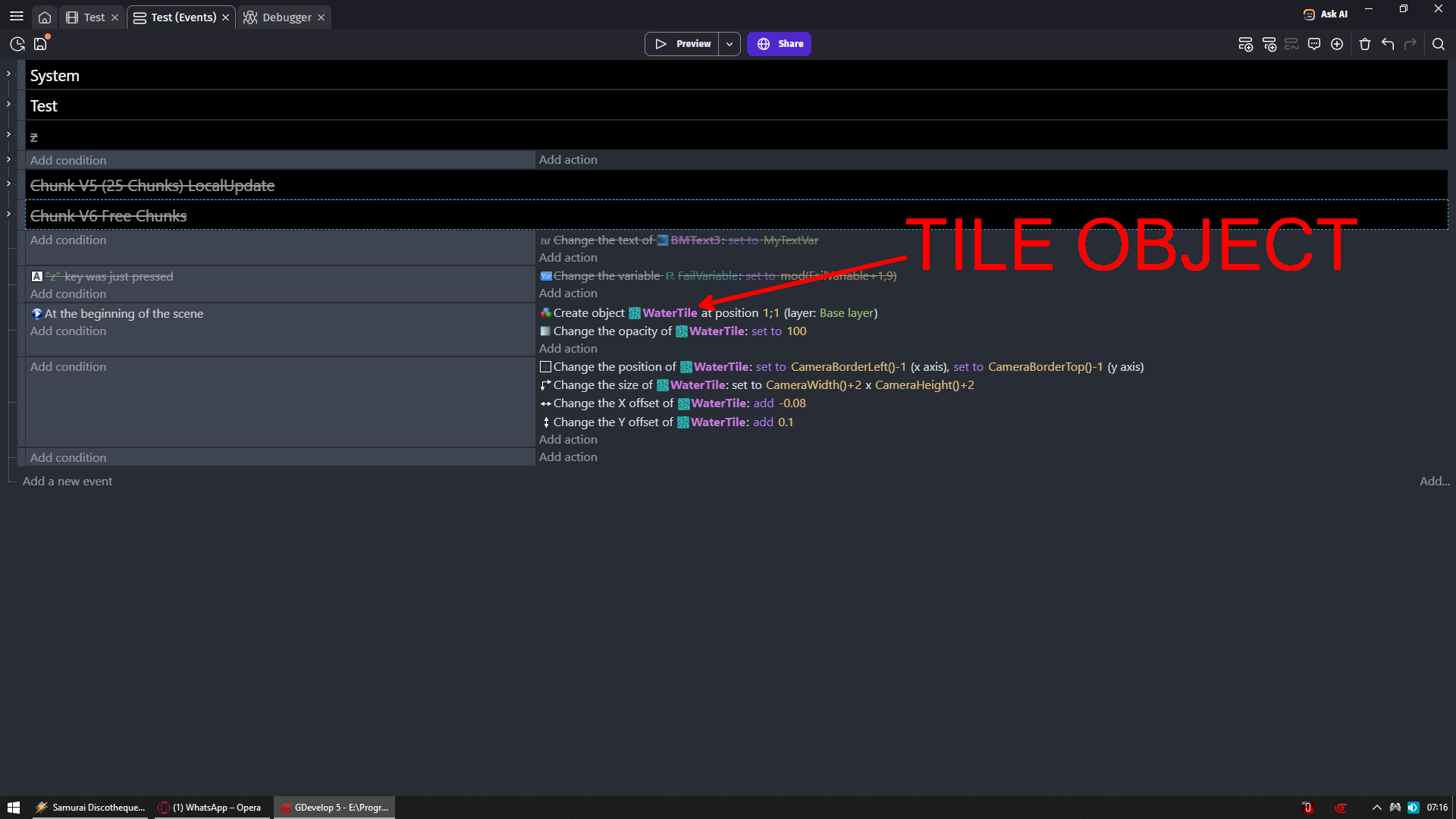1456x819 pixels.
Task: Open the search magnifier in events toolbar
Action: [1438, 44]
